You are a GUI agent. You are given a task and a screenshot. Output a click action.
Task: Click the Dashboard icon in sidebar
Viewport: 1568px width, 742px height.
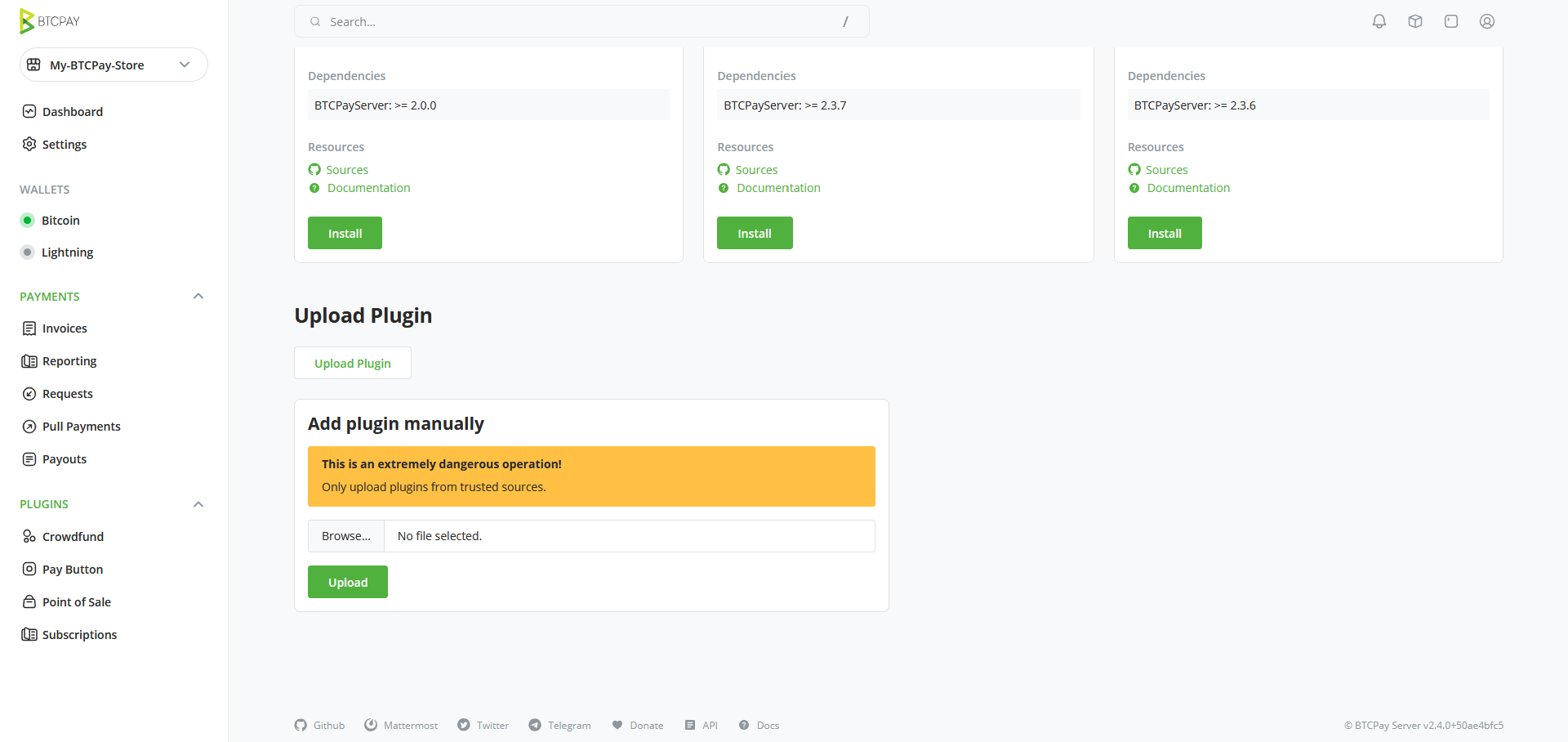pyautogui.click(x=29, y=111)
